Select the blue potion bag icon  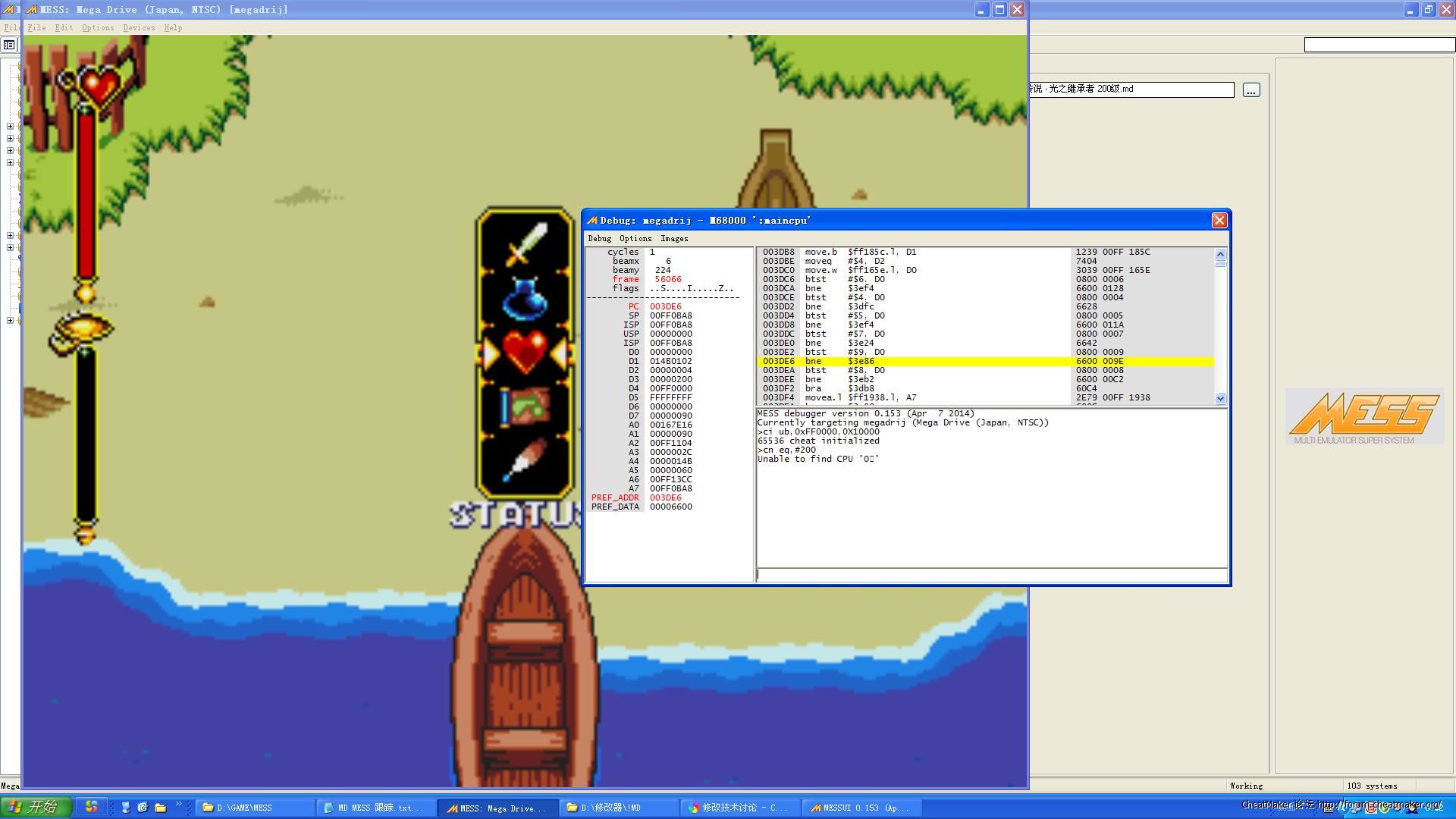[x=525, y=298]
